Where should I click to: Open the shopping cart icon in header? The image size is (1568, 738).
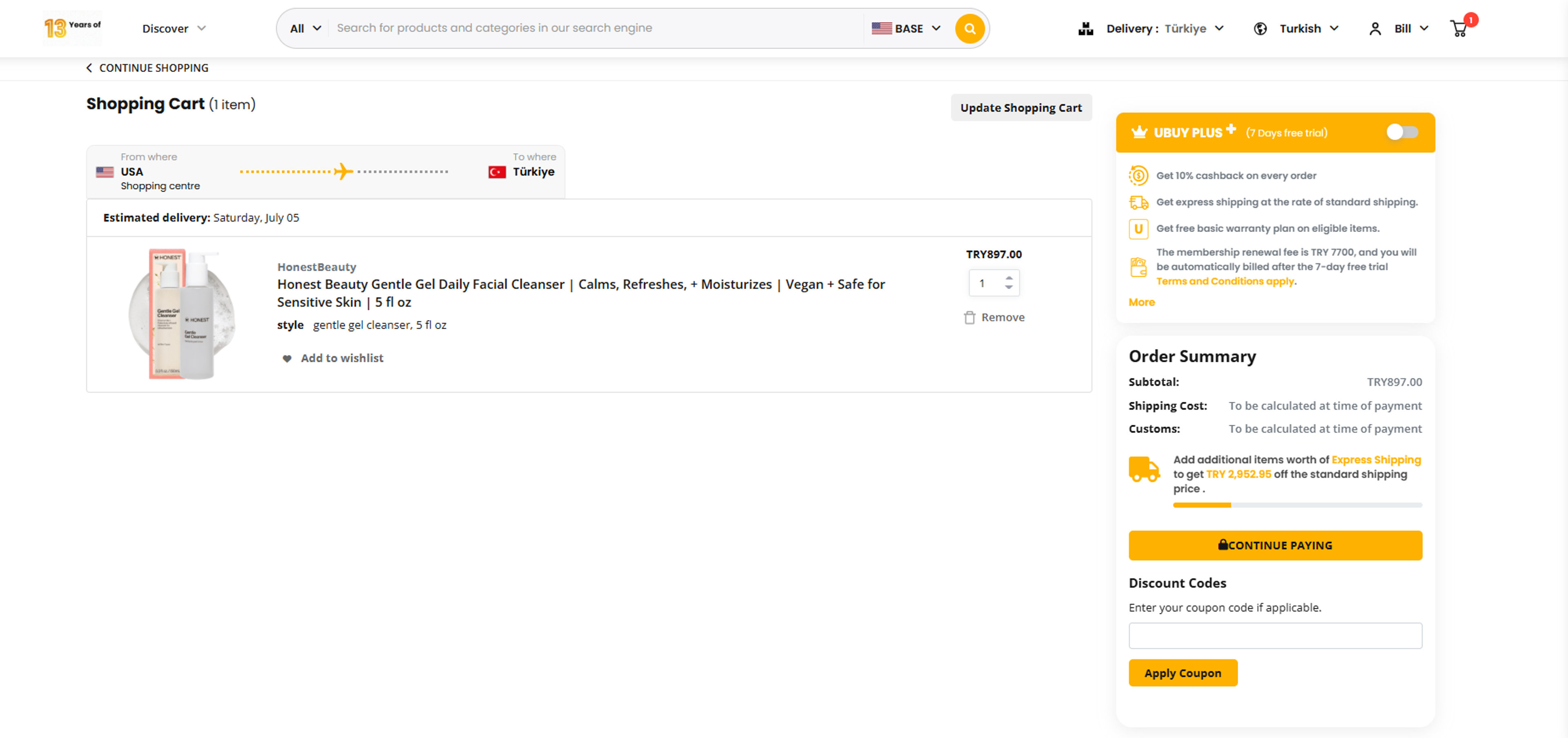(x=1459, y=29)
